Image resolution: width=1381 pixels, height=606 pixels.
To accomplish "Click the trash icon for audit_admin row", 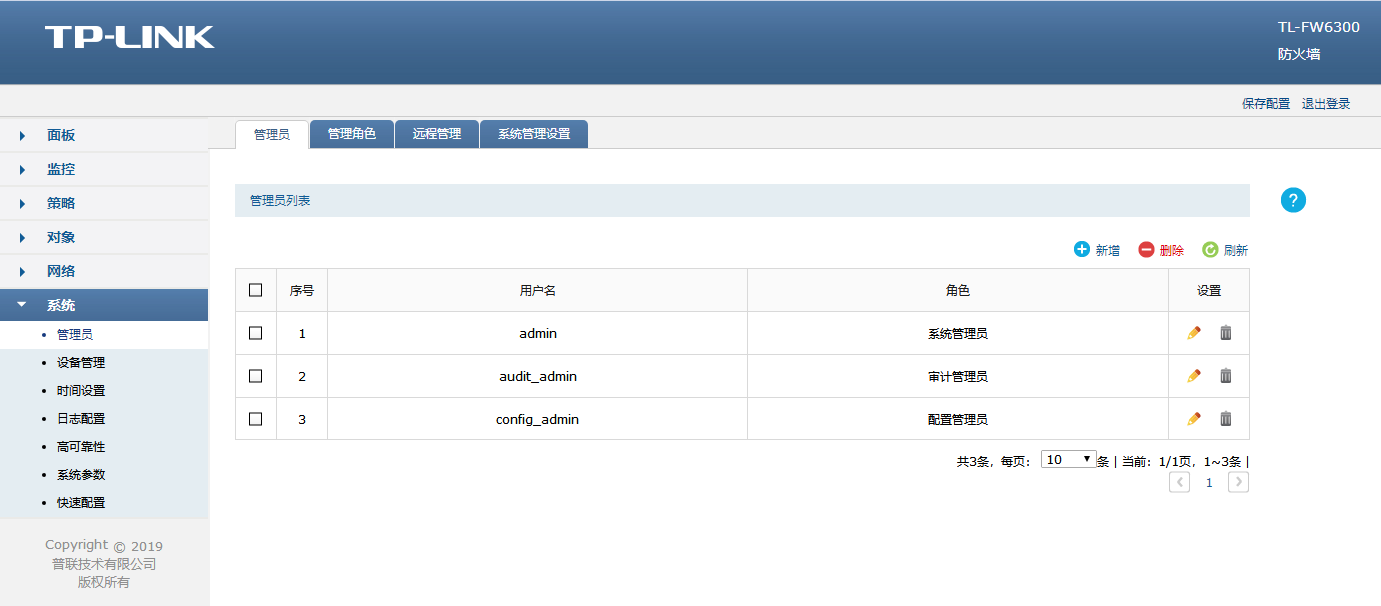I will point(1225,376).
